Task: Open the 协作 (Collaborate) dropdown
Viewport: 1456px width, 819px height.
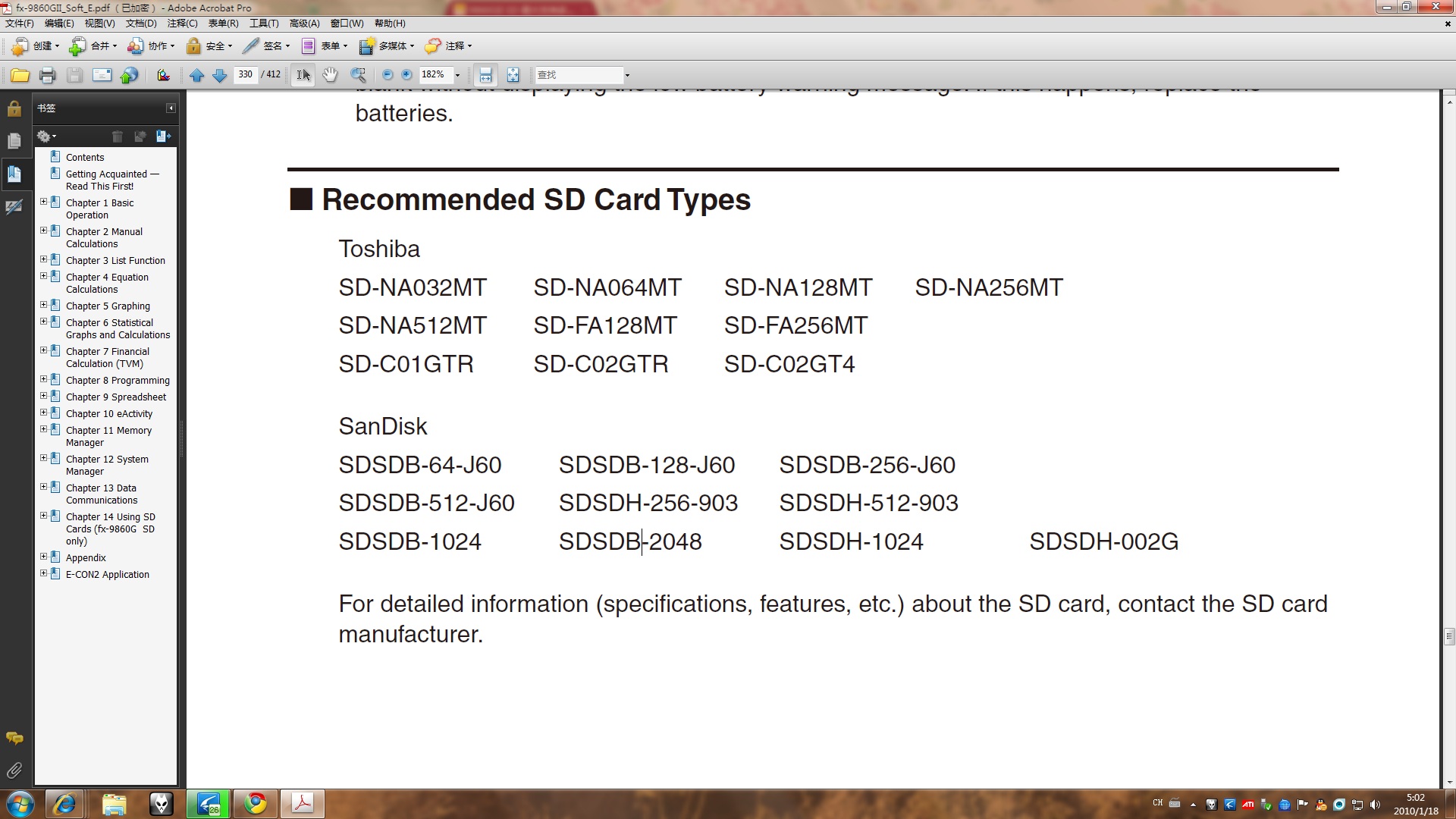Action: click(x=151, y=46)
